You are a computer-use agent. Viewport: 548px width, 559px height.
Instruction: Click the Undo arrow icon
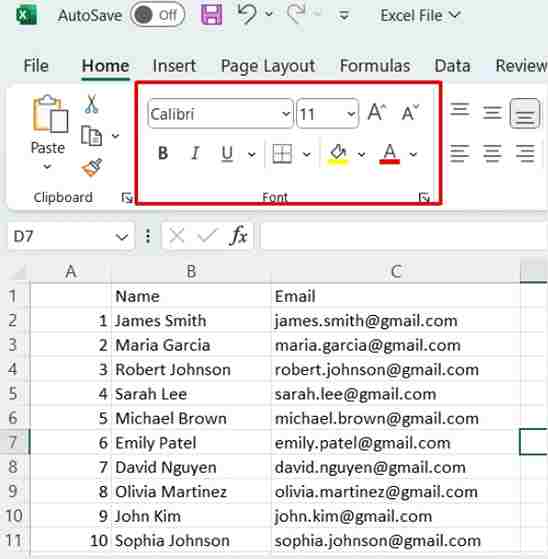pyautogui.click(x=247, y=14)
